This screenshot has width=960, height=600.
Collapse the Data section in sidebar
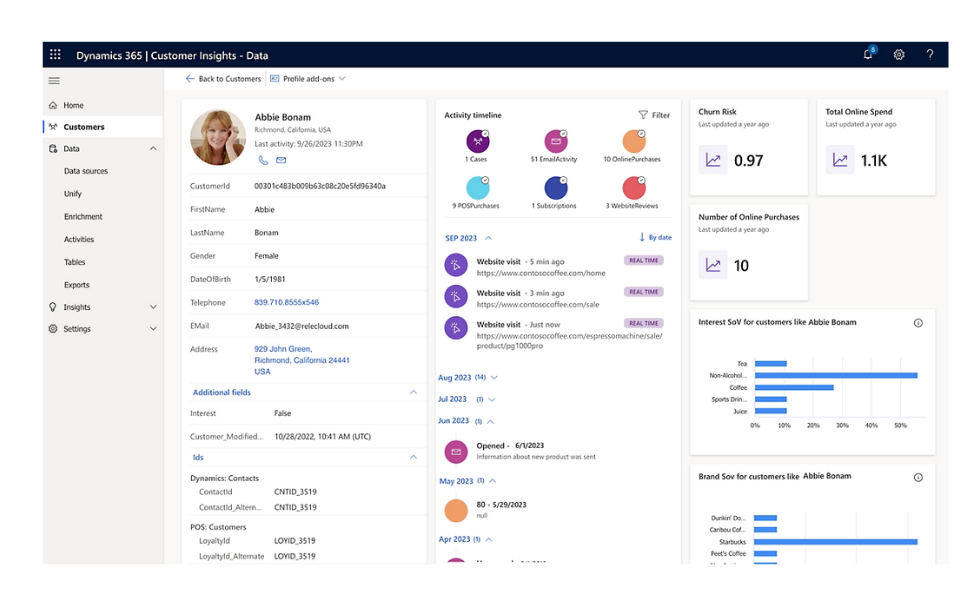(153, 149)
